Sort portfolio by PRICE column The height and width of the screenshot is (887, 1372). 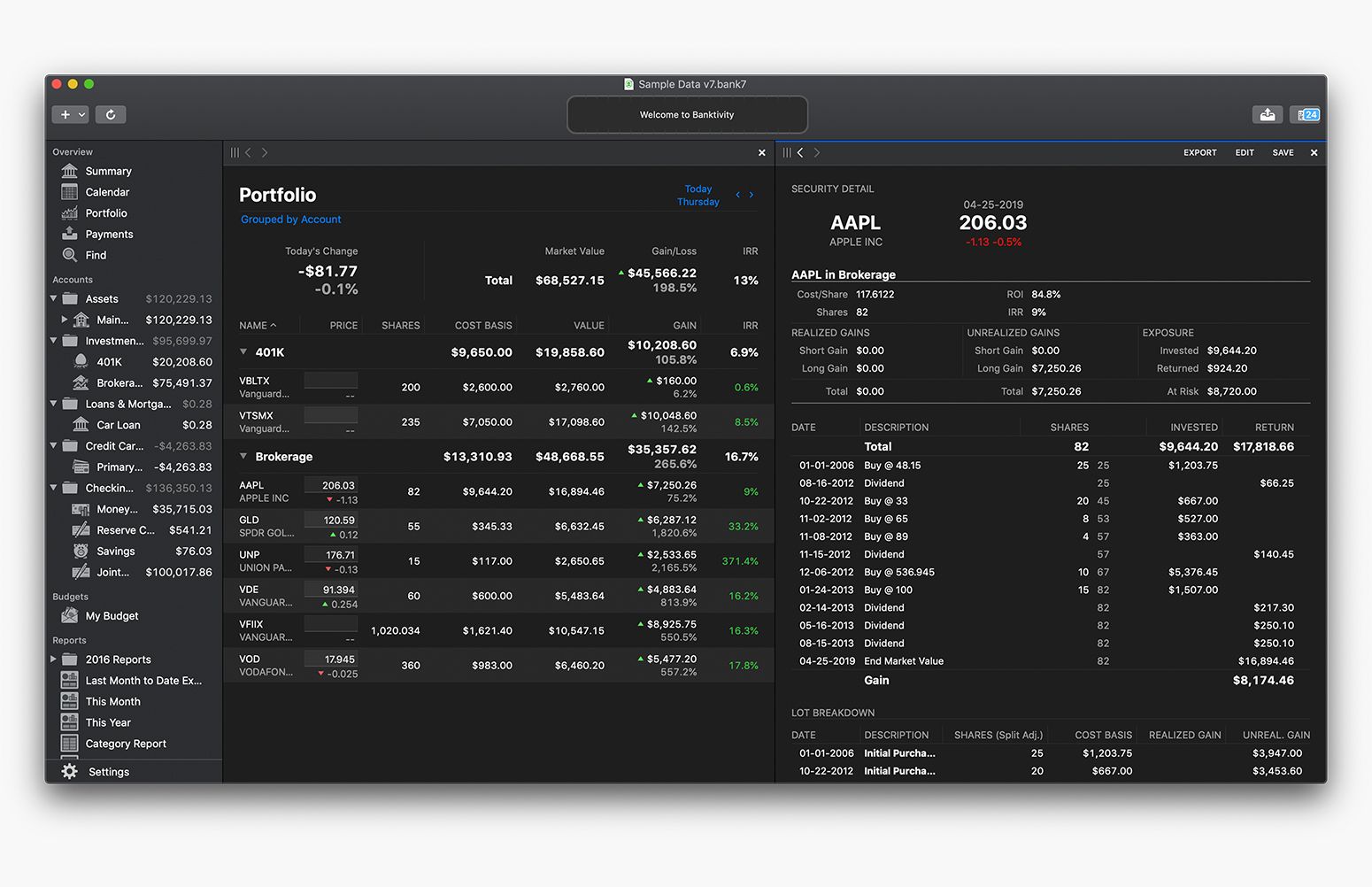coord(343,326)
